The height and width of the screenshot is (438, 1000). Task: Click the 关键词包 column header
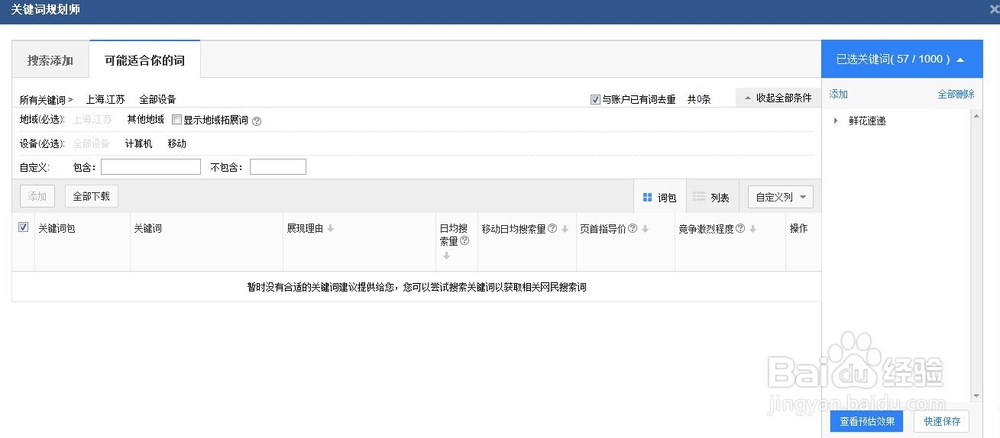[57, 229]
